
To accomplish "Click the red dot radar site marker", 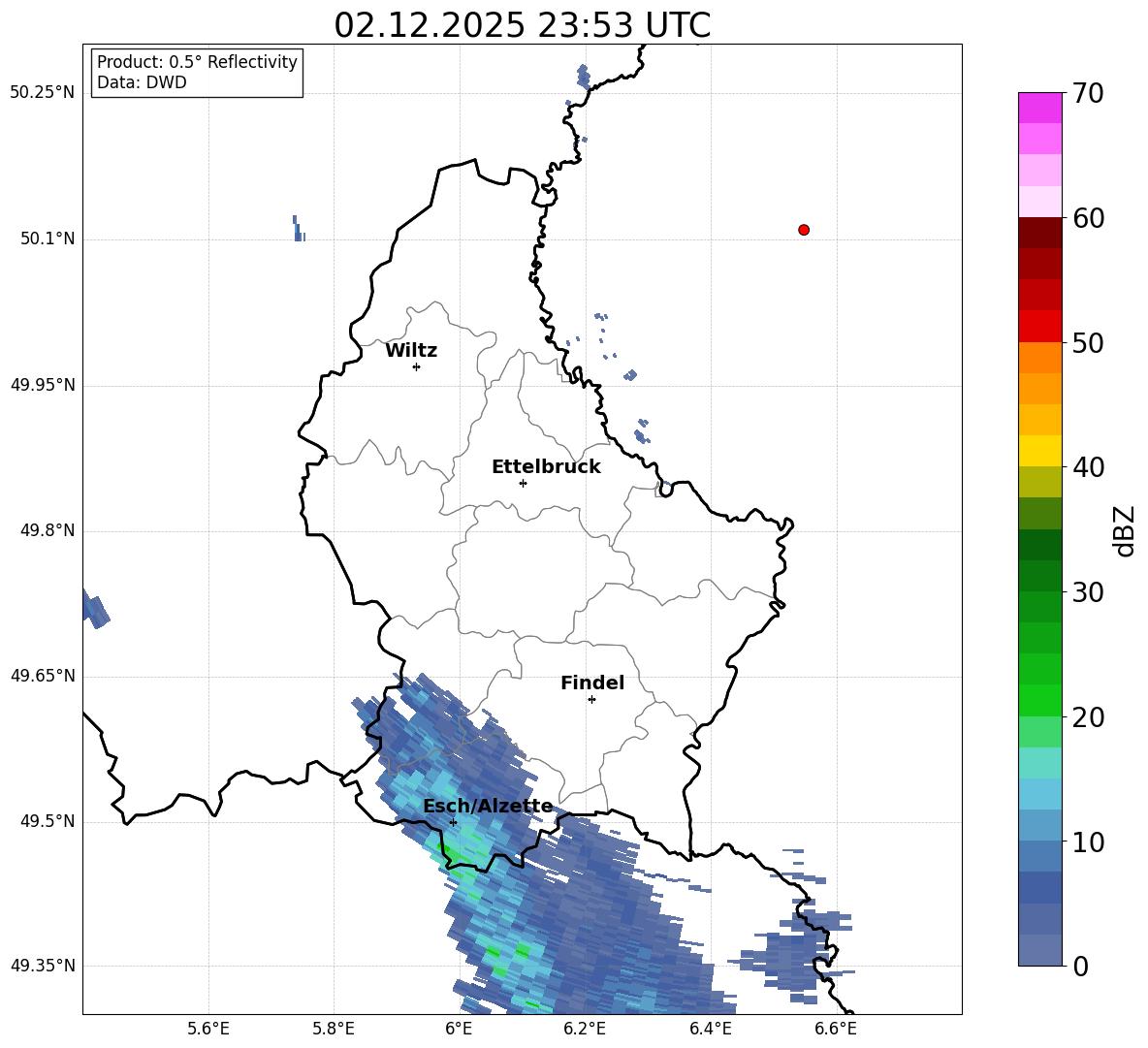I will click(804, 230).
